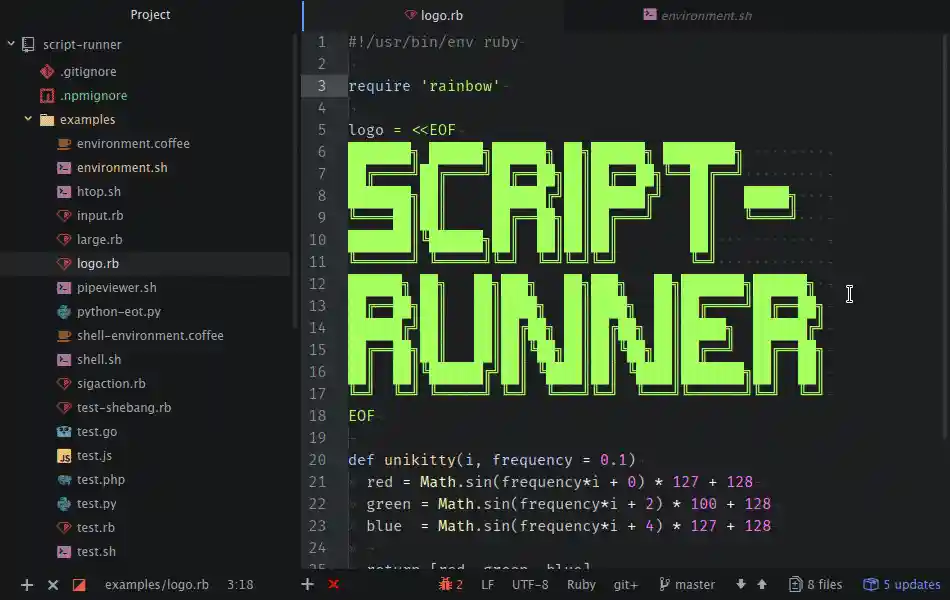Open the 8 files changed indicator
950x600 pixels.
815,584
